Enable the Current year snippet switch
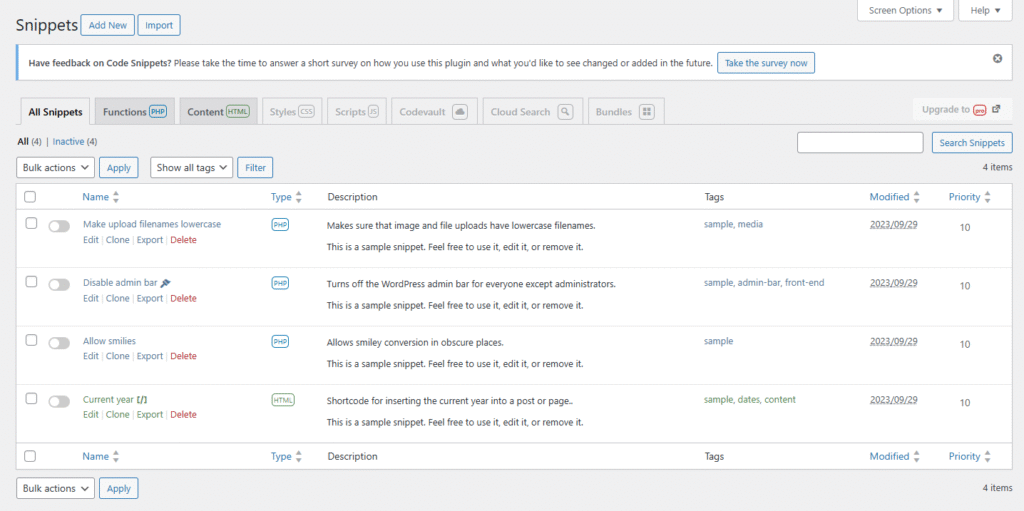The width and height of the screenshot is (1024, 511). click(x=59, y=401)
